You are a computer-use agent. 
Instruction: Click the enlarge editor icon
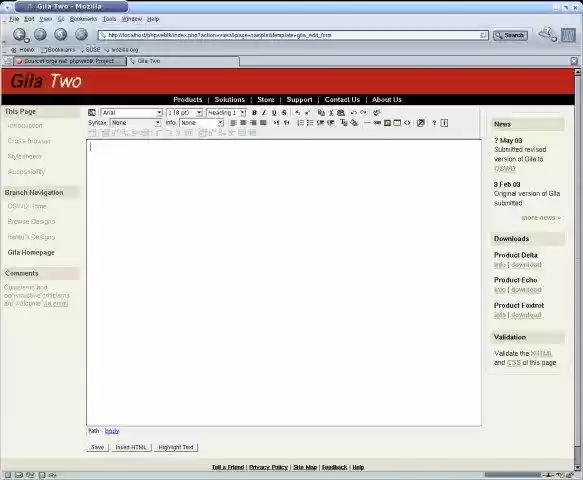click(421, 123)
